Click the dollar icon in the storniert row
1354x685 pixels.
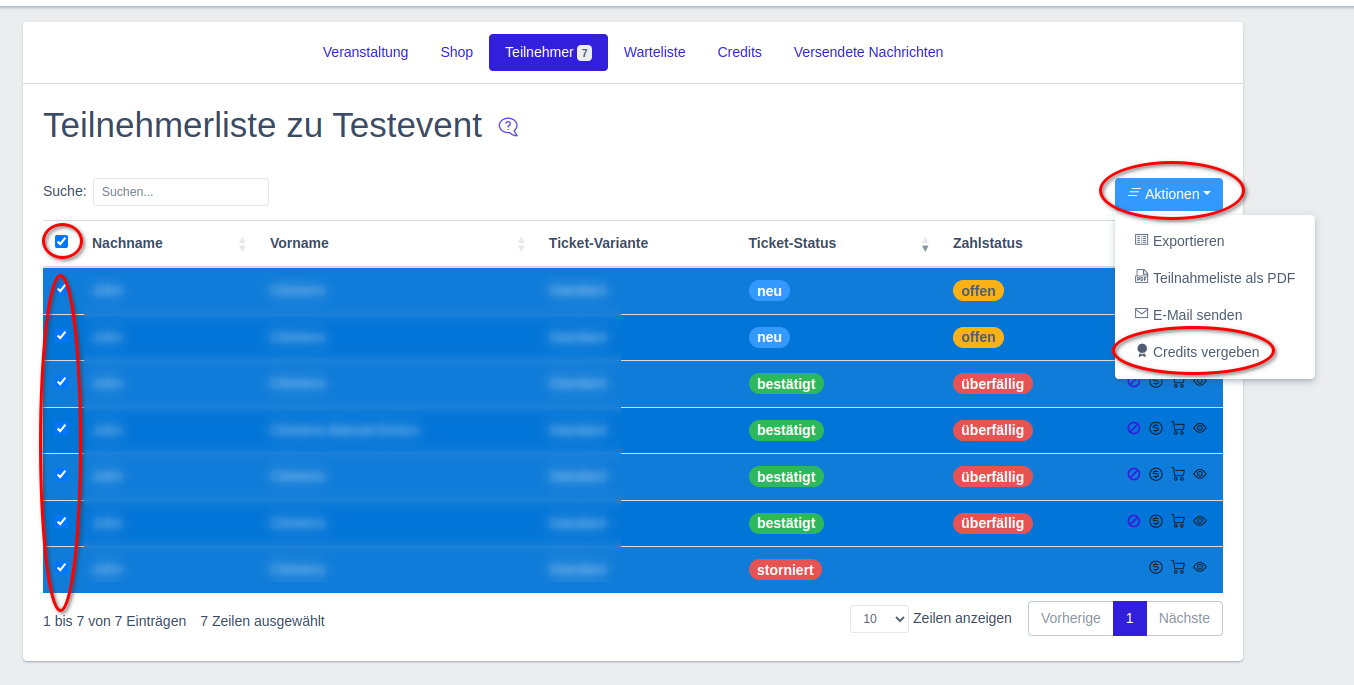pyautogui.click(x=1156, y=567)
